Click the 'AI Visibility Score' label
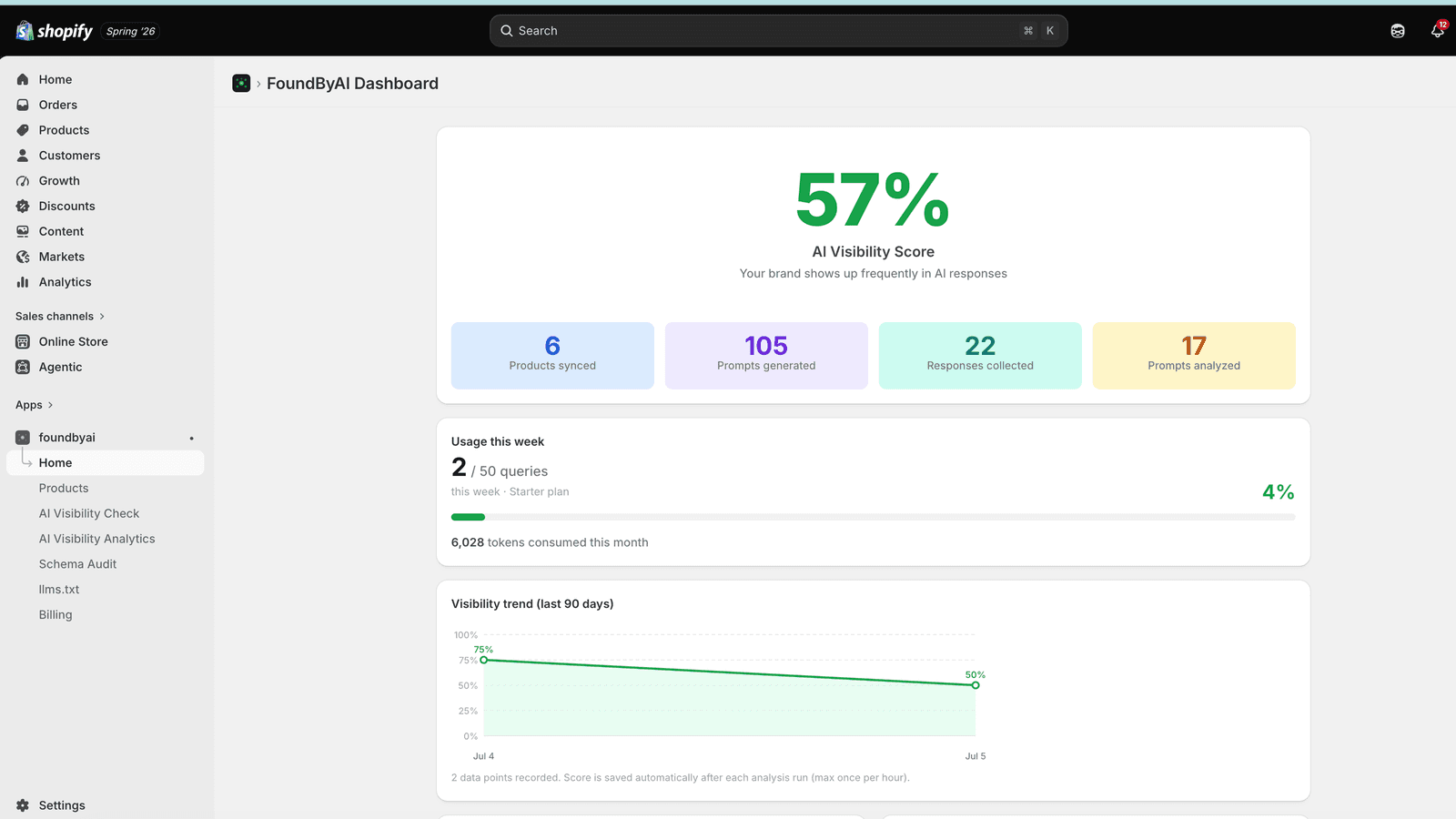Image resolution: width=1456 pixels, height=819 pixels. point(874,252)
